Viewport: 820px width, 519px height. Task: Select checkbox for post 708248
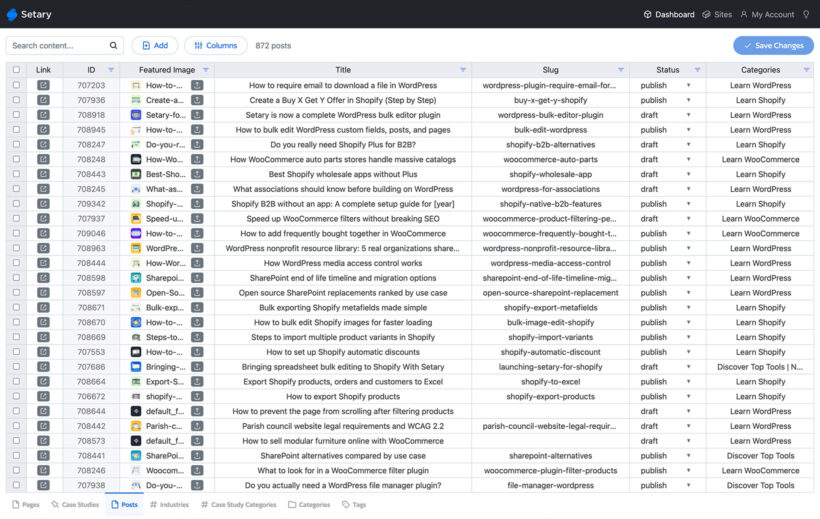pyautogui.click(x=16, y=159)
